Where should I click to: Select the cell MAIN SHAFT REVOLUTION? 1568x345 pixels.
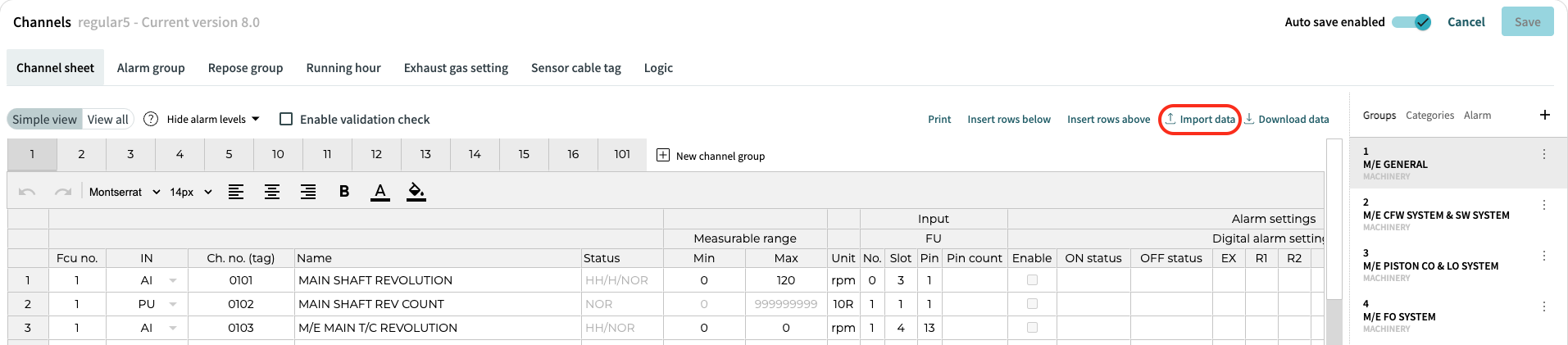coord(438,280)
